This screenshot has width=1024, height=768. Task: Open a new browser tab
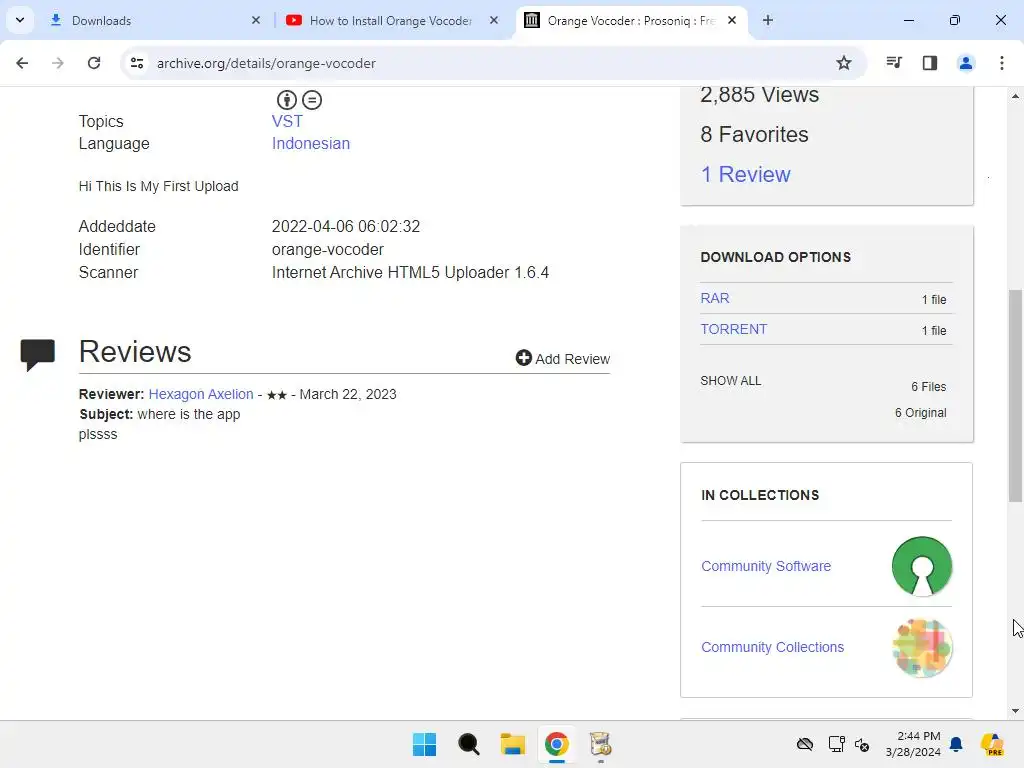[768, 20]
